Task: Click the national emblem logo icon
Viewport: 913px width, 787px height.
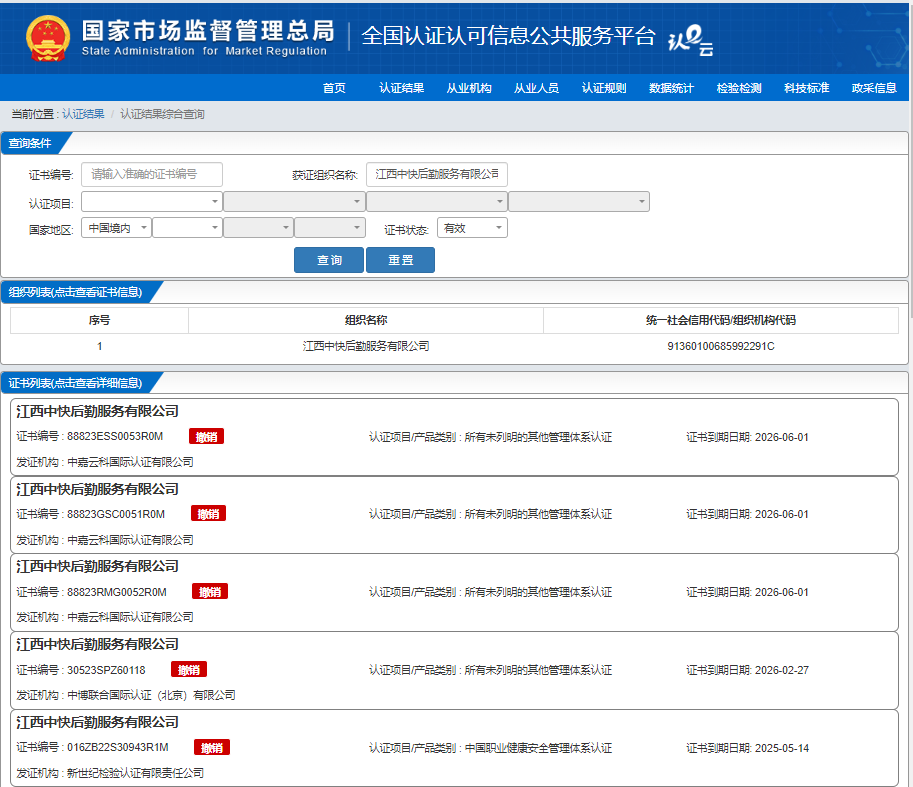Action: pyautogui.click(x=47, y=38)
